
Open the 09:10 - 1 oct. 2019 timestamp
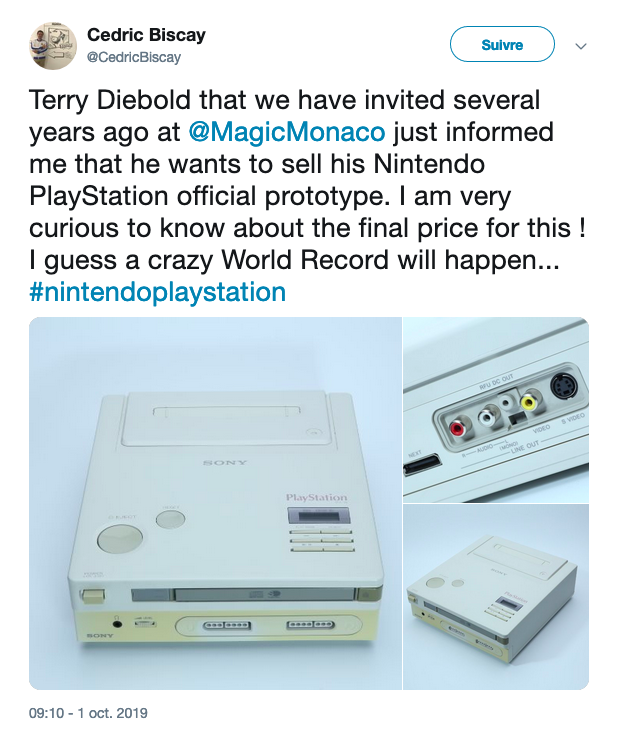coord(88,713)
